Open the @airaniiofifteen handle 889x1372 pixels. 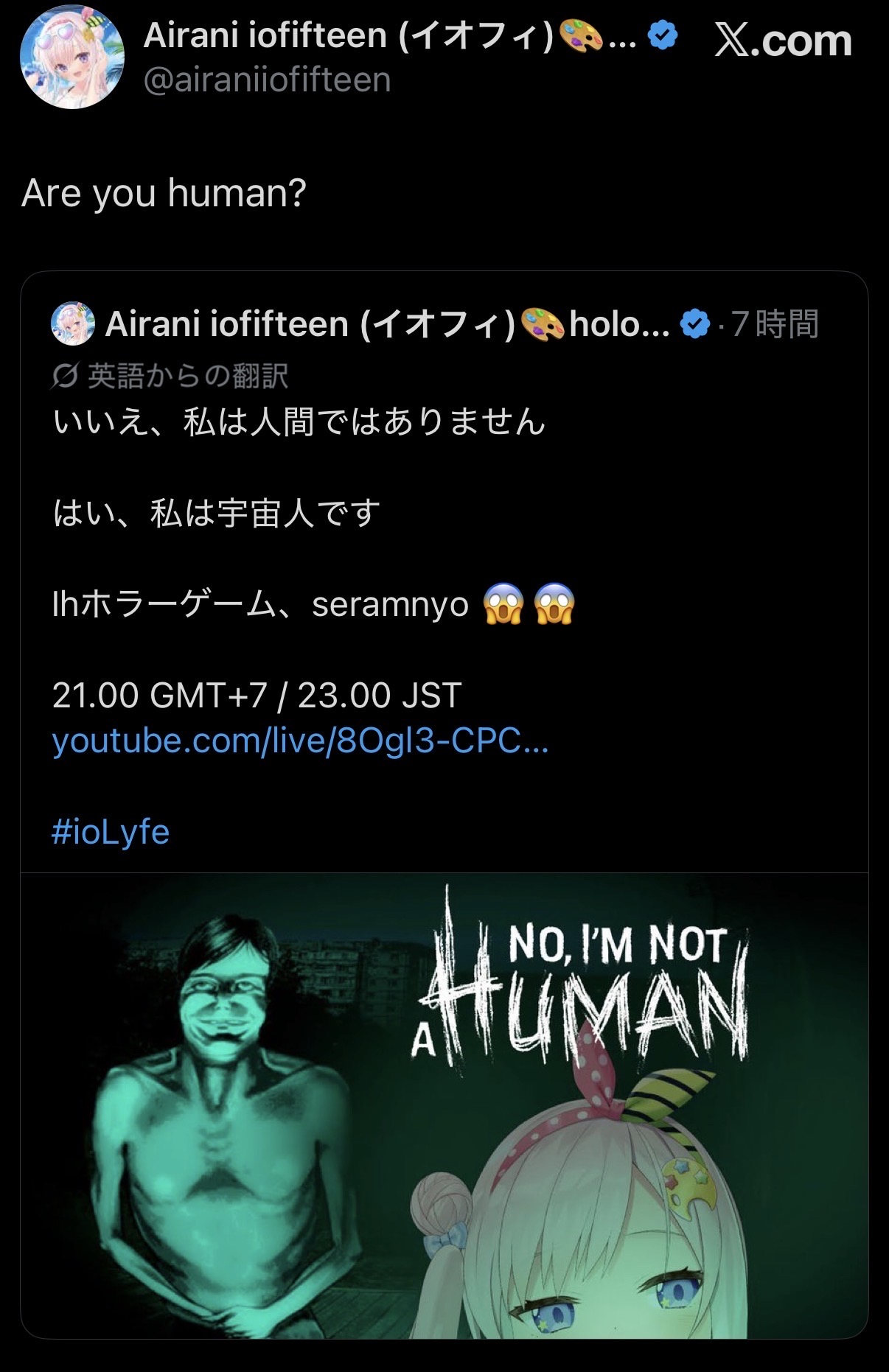pyautogui.click(x=267, y=80)
